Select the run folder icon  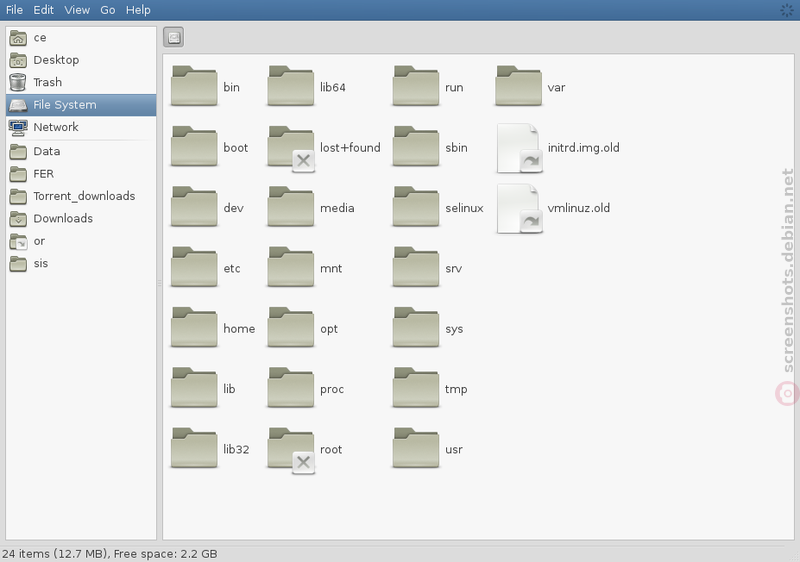(x=416, y=86)
